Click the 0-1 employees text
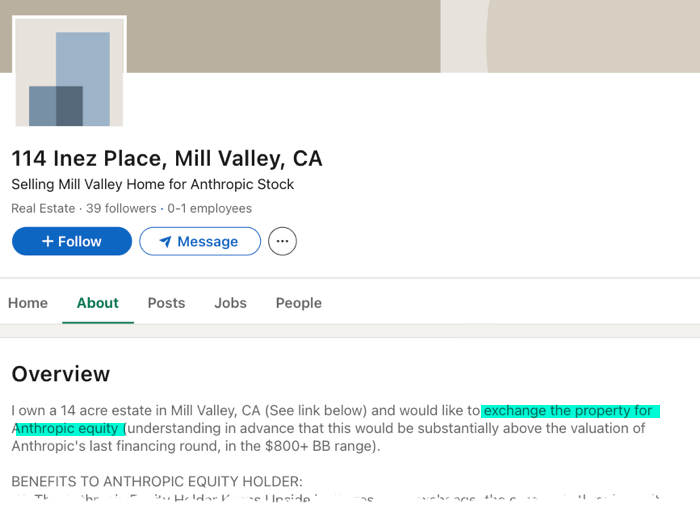This screenshot has height=522, width=700. [210, 209]
